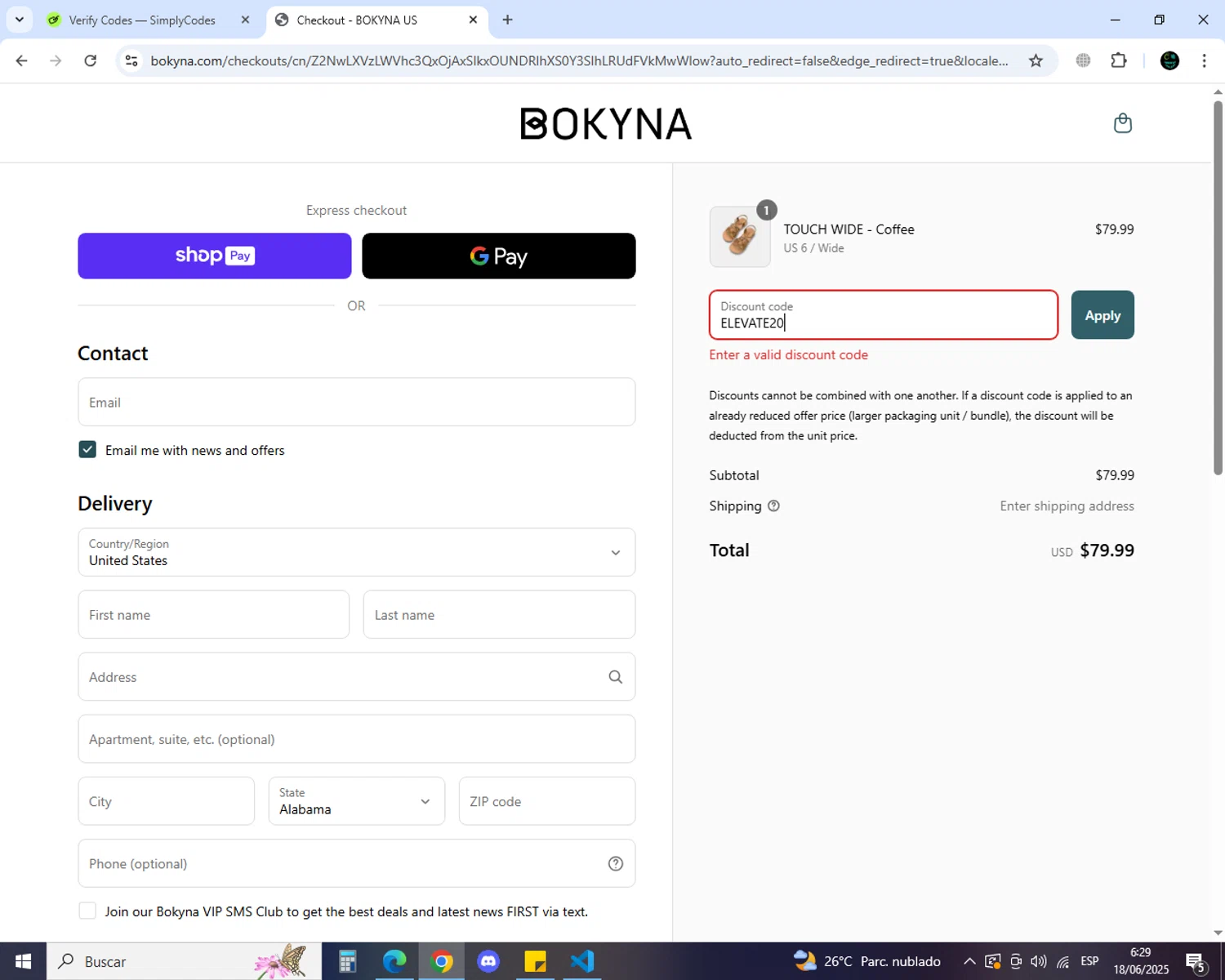Open Chrome three-dot menu
This screenshot has height=980, width=1225.
tap(1204, 60)
